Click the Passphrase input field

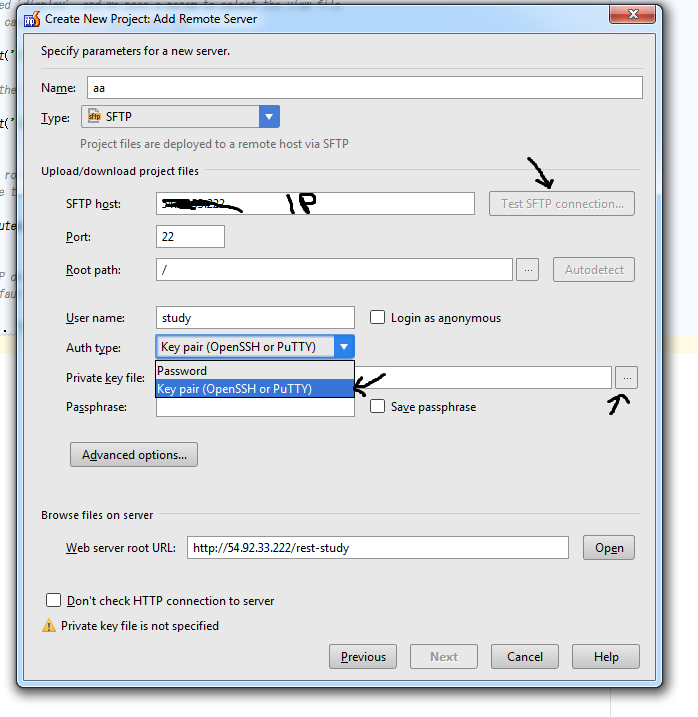pyautogui.click(x=255, y=407)
